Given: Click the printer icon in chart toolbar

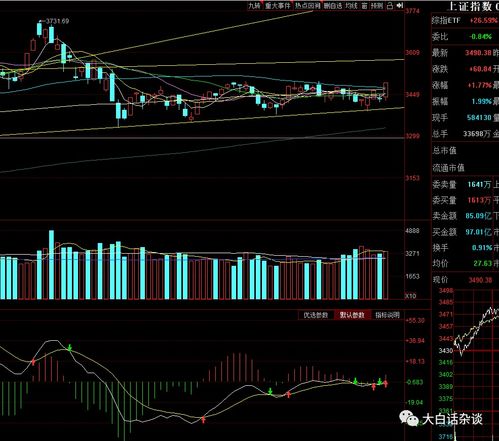Looking at the screenshot, I should (x=390, y=6).
